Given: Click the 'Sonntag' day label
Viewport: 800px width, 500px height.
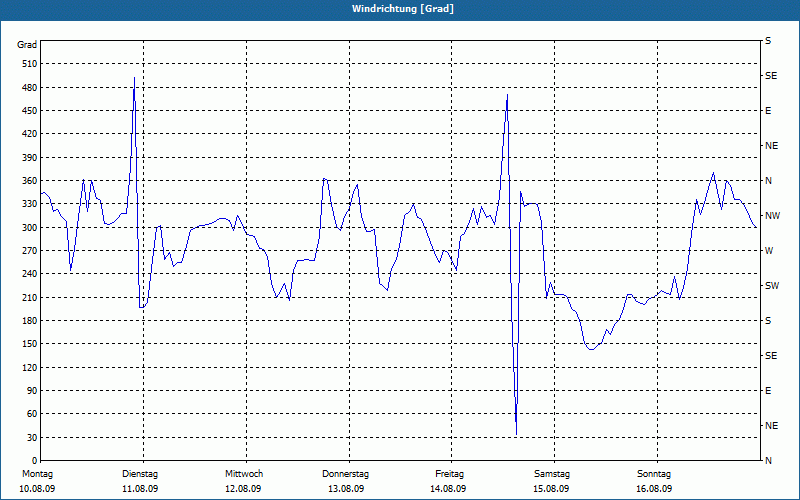Looking at the screenshot, I should pyautogui.click(x=654, y=474).
